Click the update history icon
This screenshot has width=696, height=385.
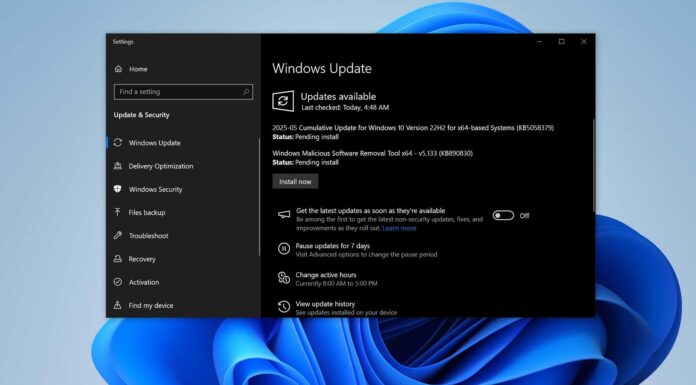pyautogui.click(x=284, y=307)
